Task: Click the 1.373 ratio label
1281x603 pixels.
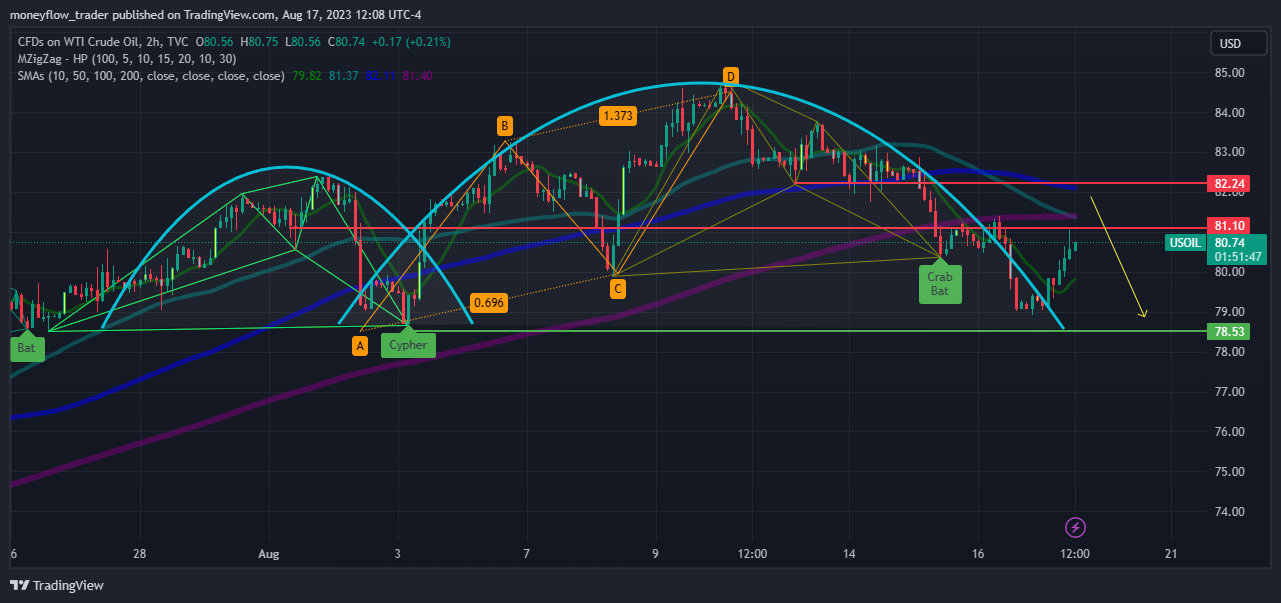Action: [618, 116]
